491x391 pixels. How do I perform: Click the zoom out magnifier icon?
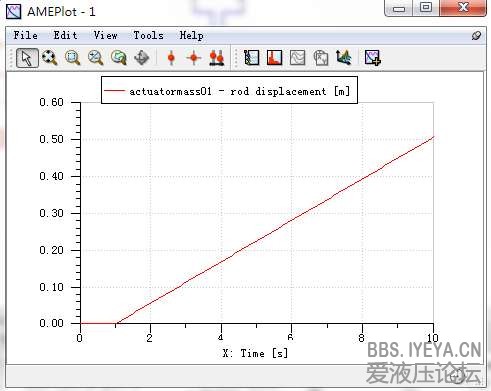95,58
